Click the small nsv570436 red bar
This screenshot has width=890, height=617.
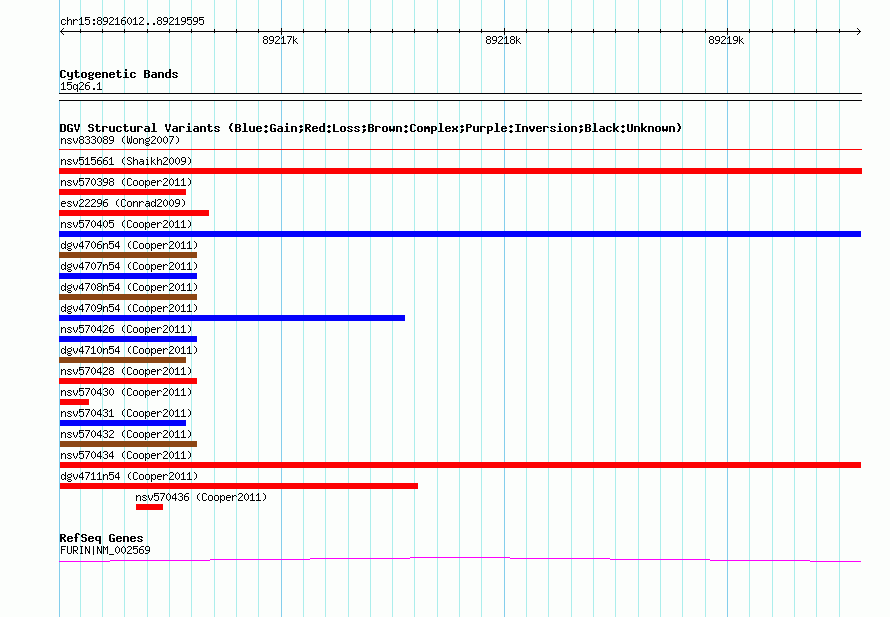149,507
